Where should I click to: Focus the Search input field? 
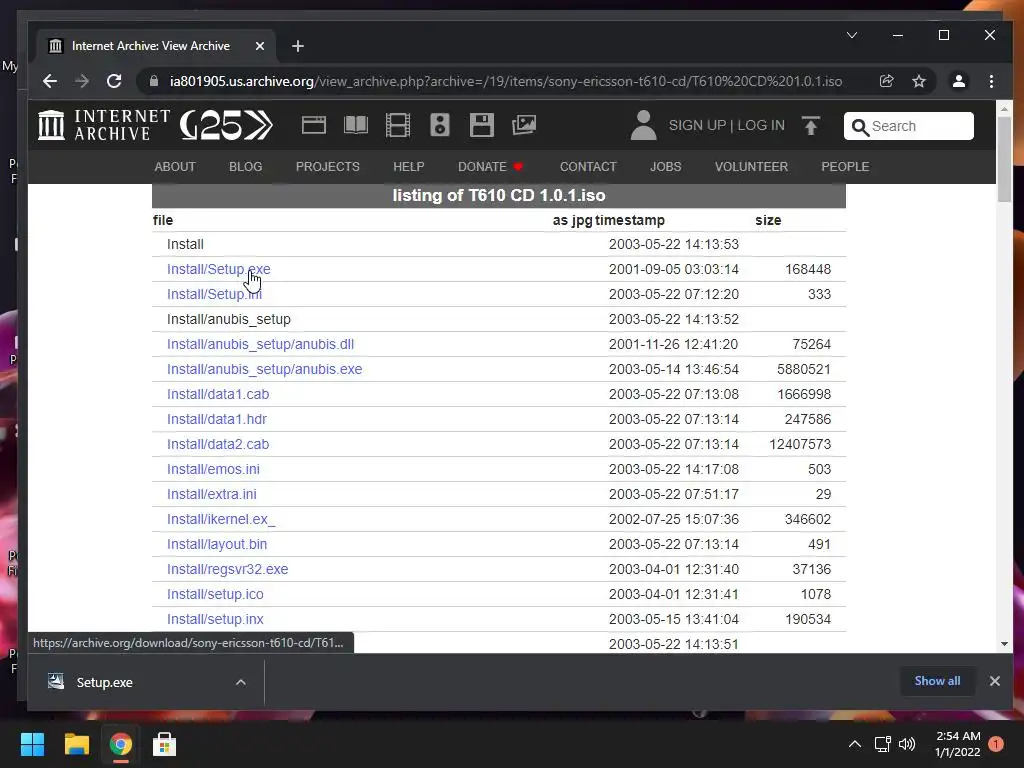coord(908,126)
